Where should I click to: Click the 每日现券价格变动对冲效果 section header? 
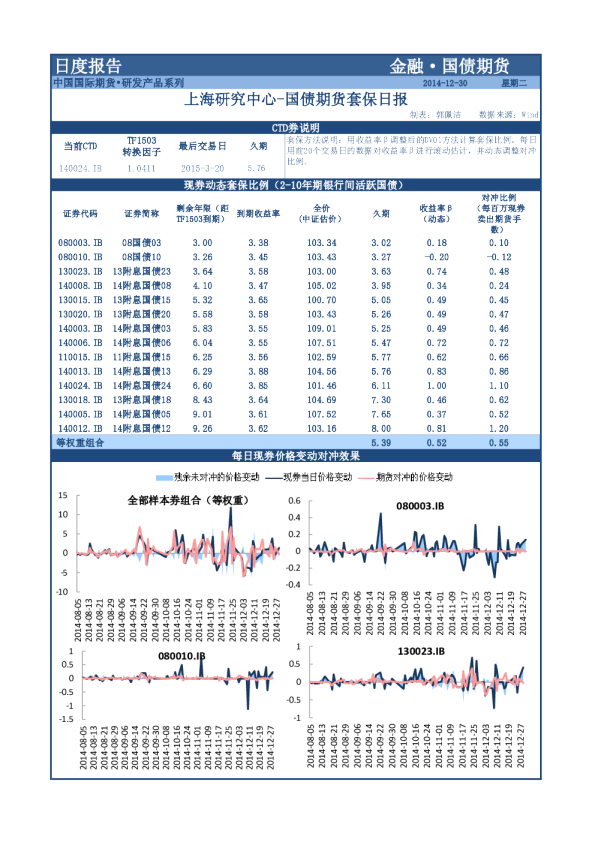click(x=295, y=456)
